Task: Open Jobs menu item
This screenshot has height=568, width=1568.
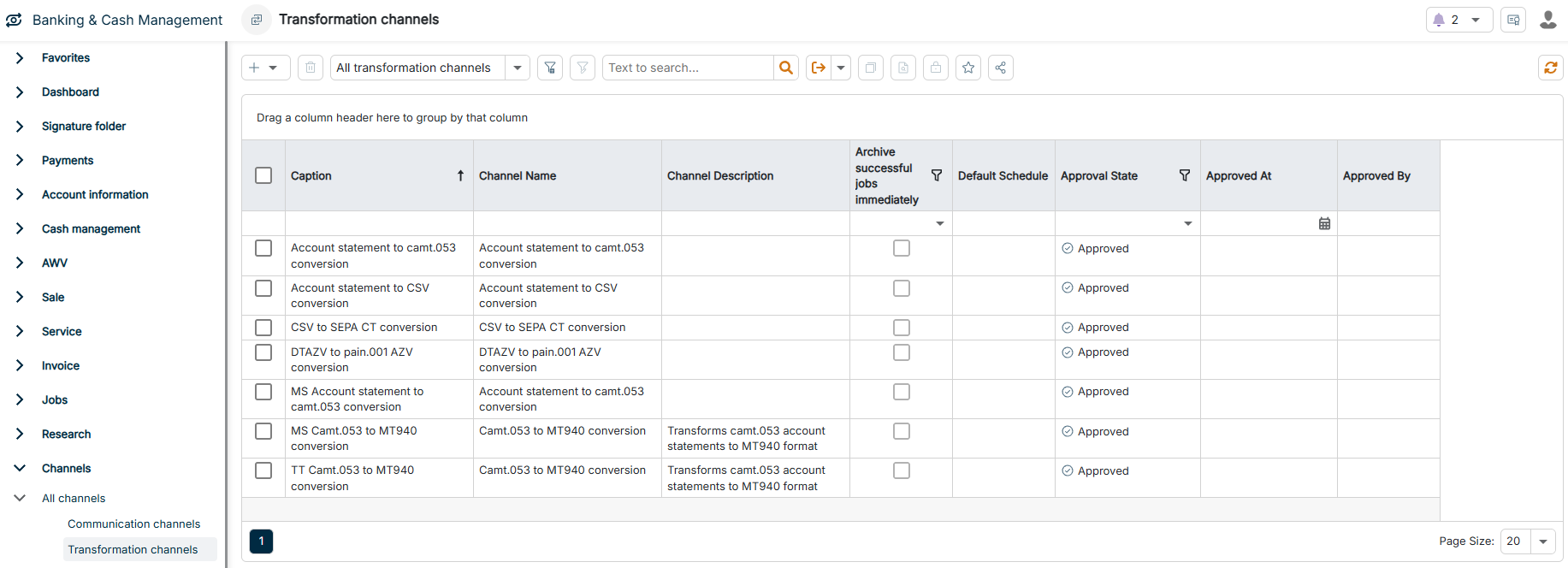Action: [x=55, y=400]
